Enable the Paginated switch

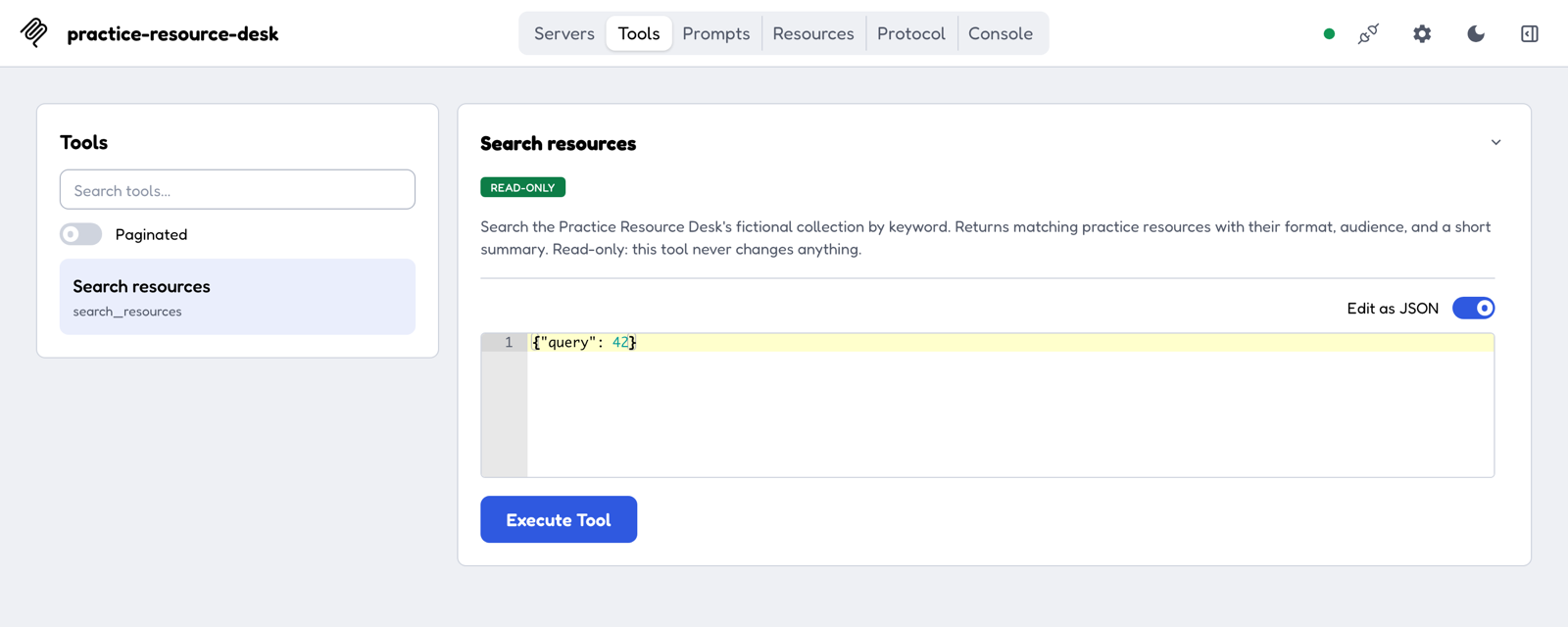tap(80, 234)
